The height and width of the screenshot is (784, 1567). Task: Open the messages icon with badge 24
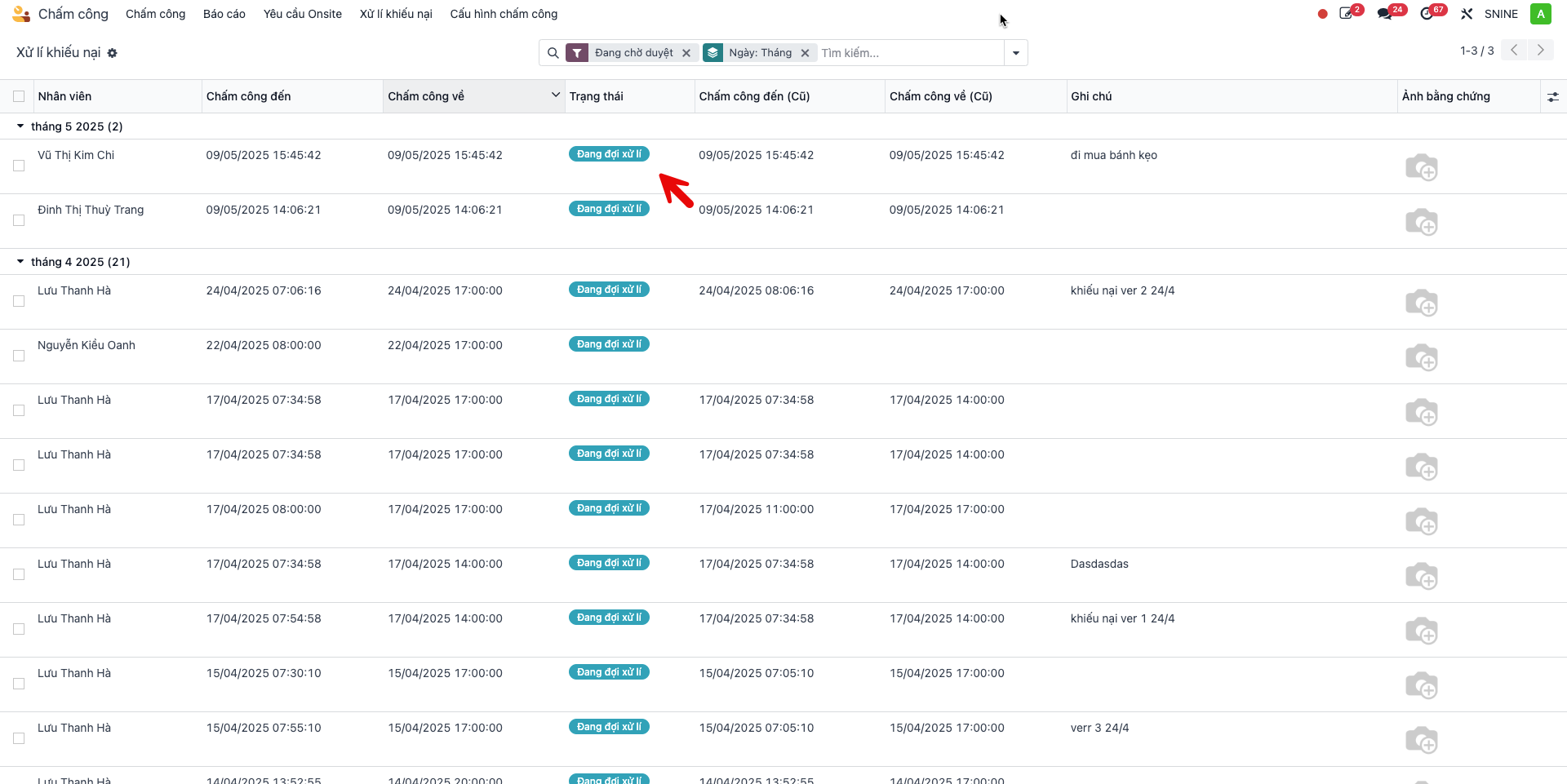click(1391, 13)
